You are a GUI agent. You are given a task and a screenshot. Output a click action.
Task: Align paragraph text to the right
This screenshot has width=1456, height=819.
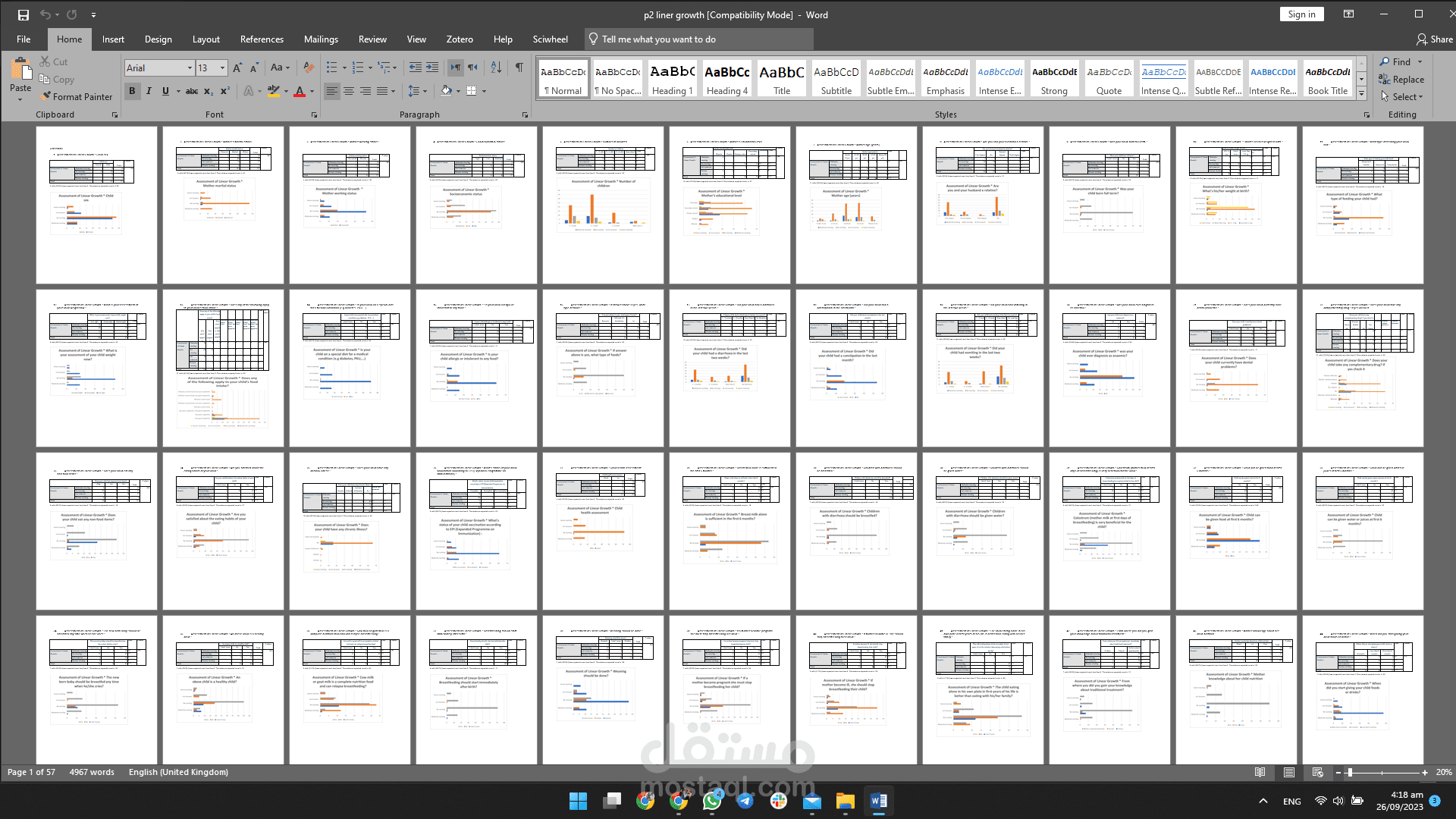pyautogui.click(x=366, y=91)
